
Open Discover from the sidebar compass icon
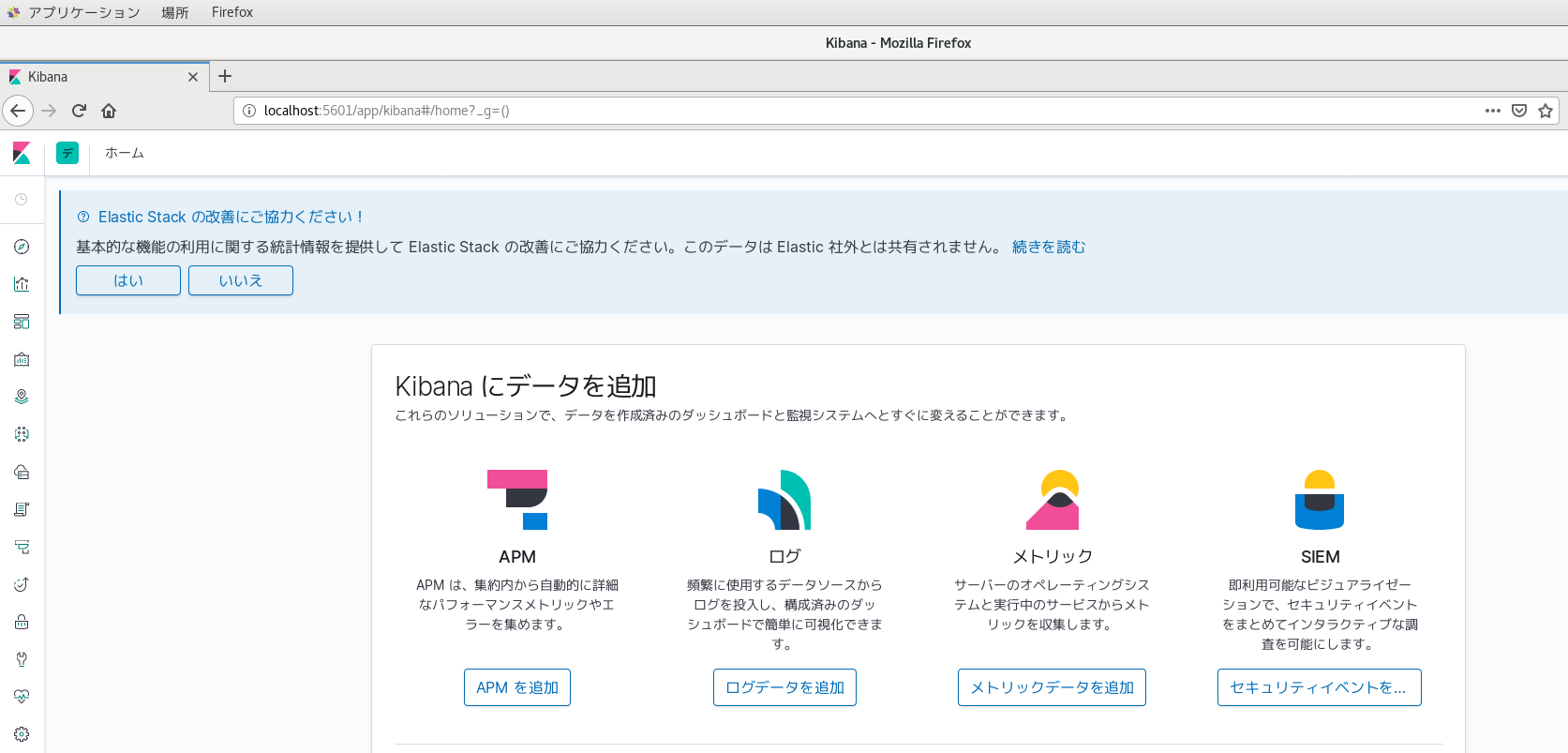pyautogui.click(x=22, y=247)
